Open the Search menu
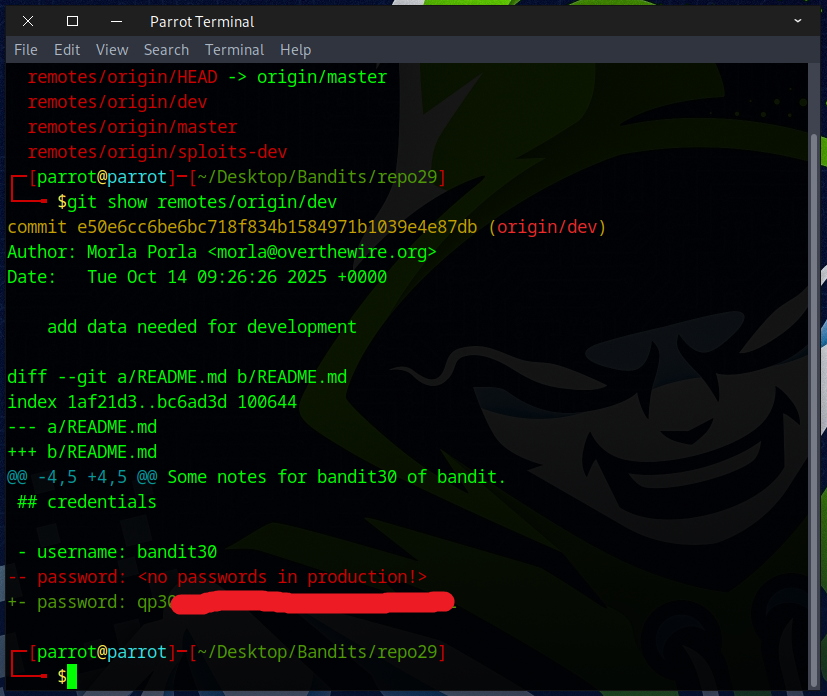This screenshot has height=696, width=827. pos(166,50)
